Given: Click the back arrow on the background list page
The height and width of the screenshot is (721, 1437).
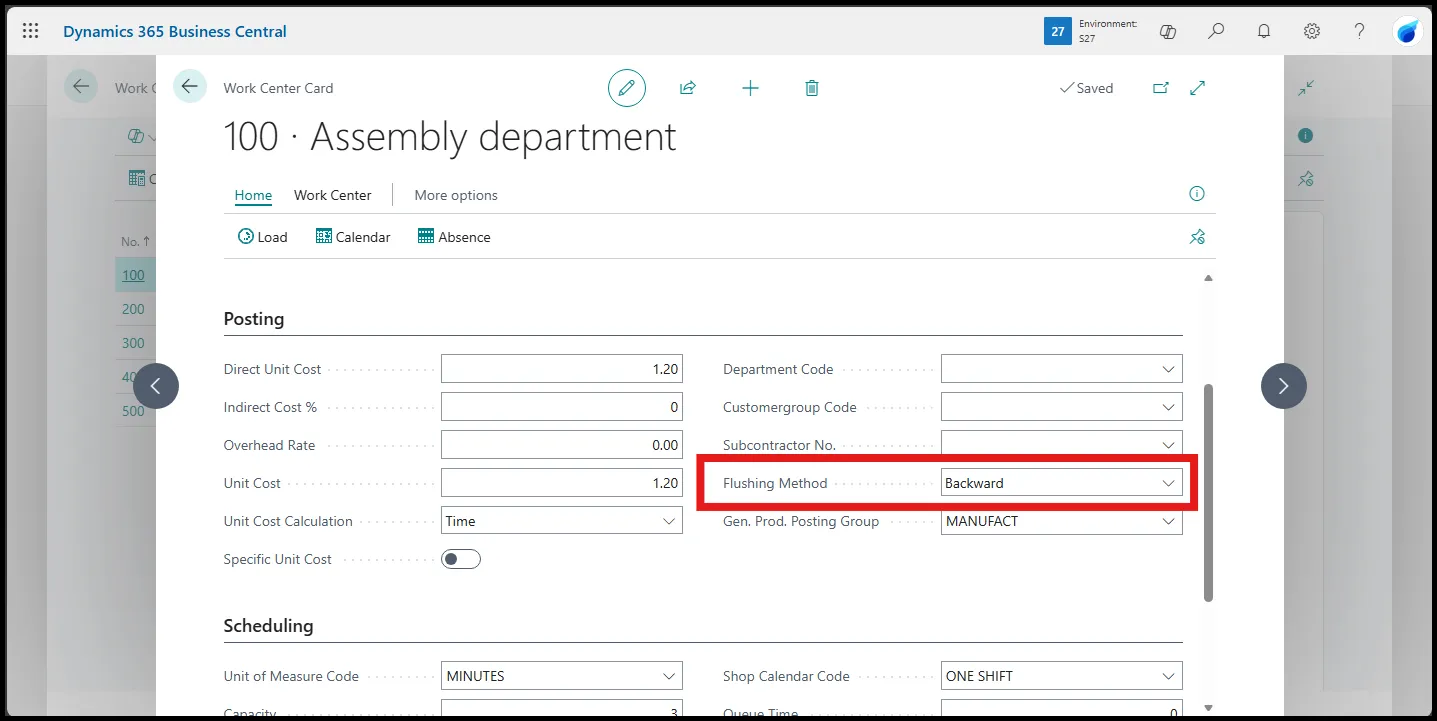Looking at the screenshot, I should click(81, 87).
